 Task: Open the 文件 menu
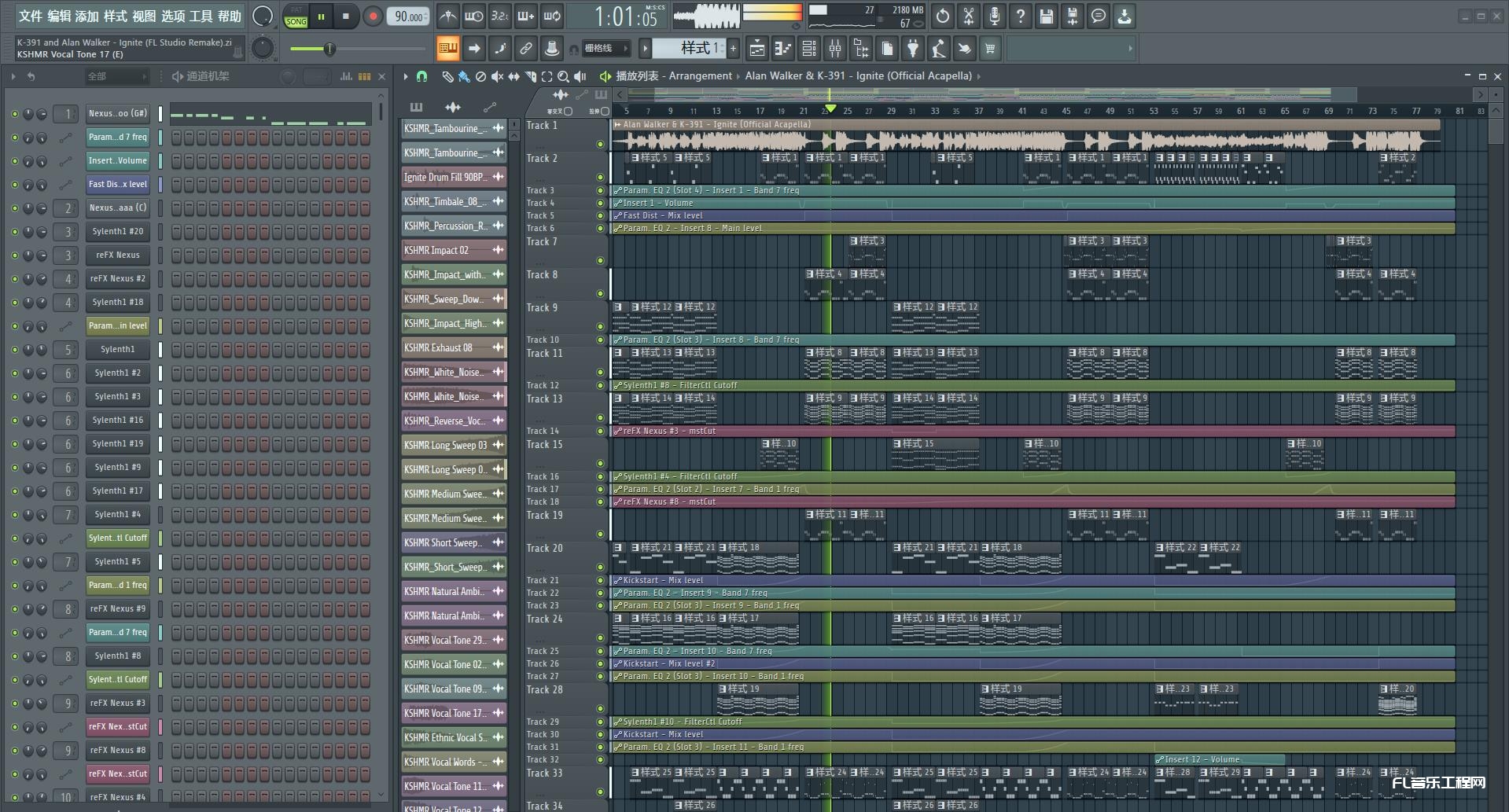30,16
